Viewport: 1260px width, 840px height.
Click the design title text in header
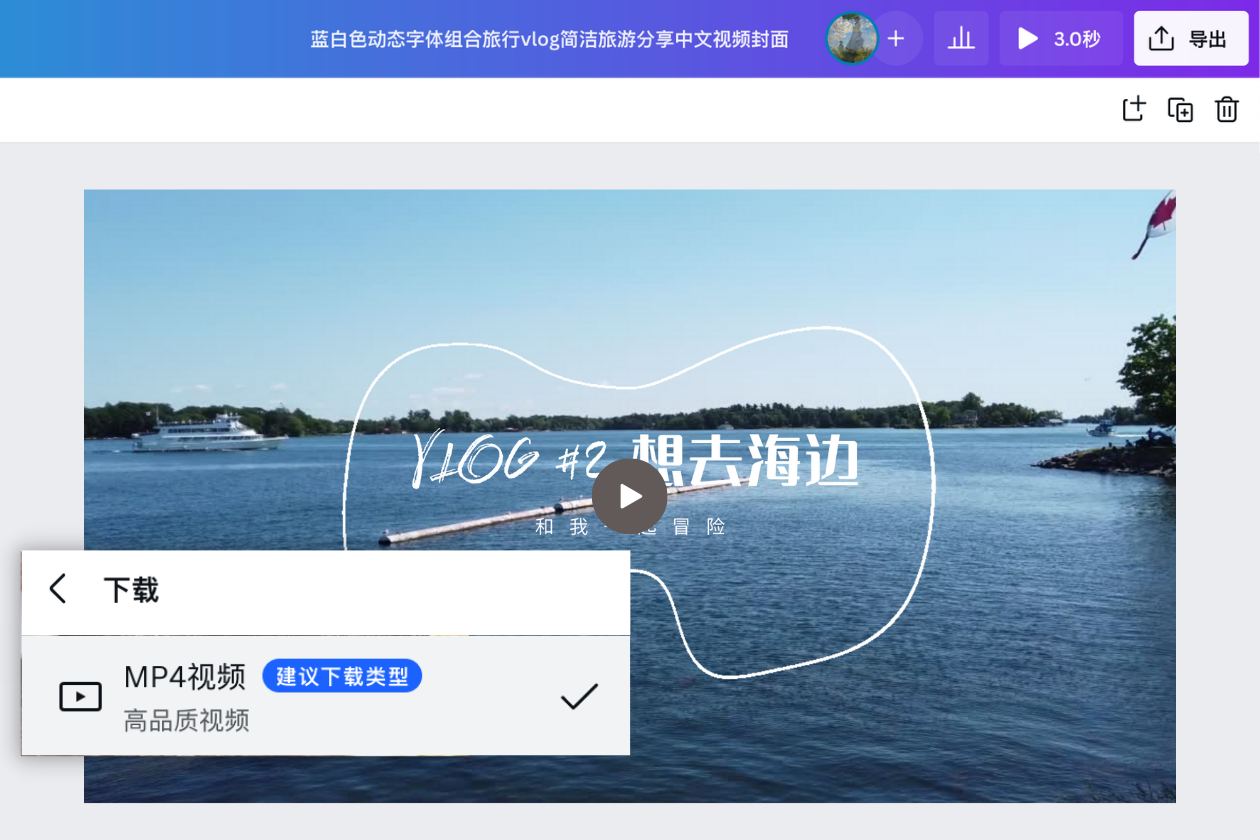point(549,39)
